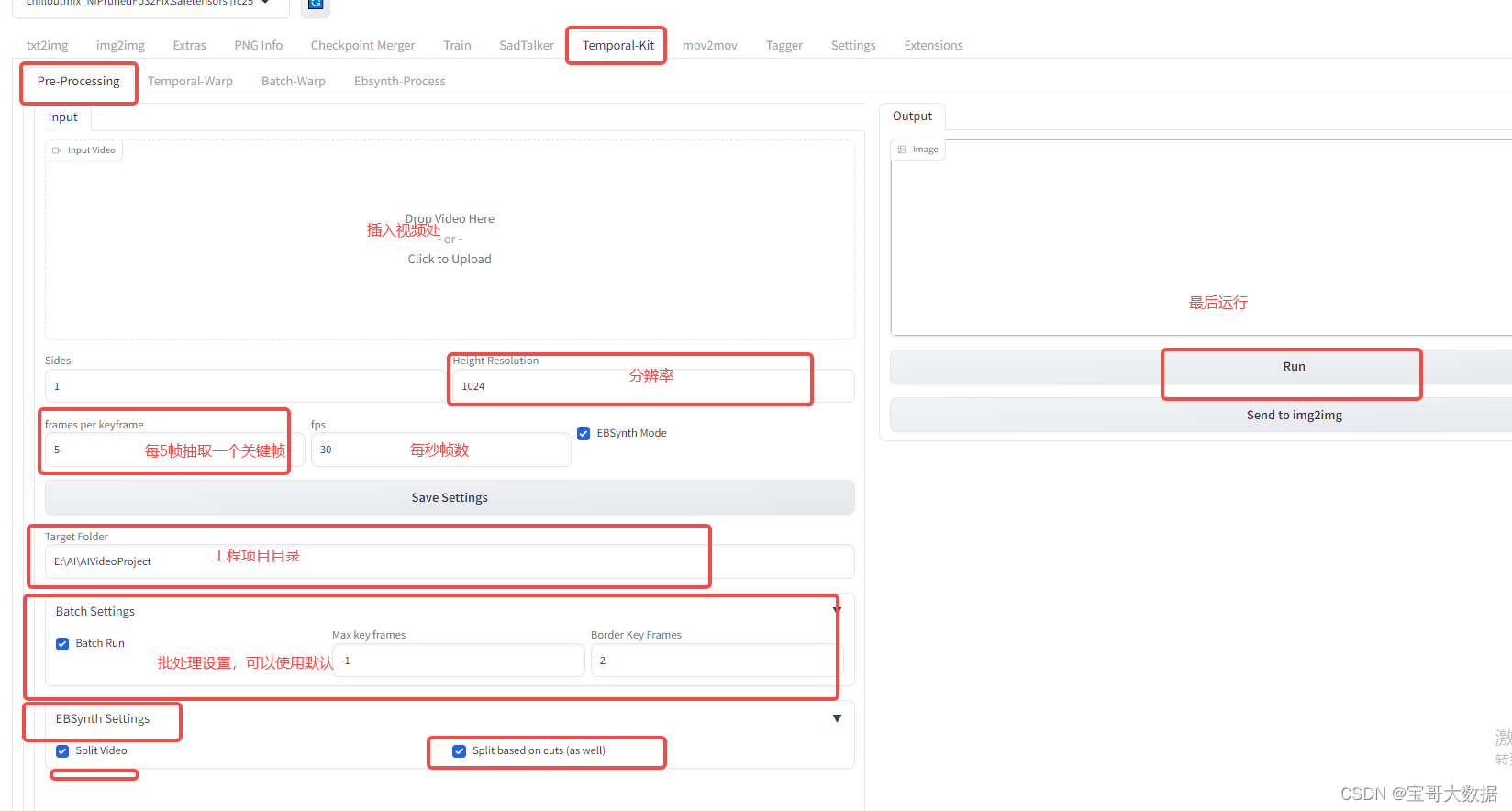Screen dimensions: 1512x811
Task: Click the output image preview area
Action: click(1202, 237)
